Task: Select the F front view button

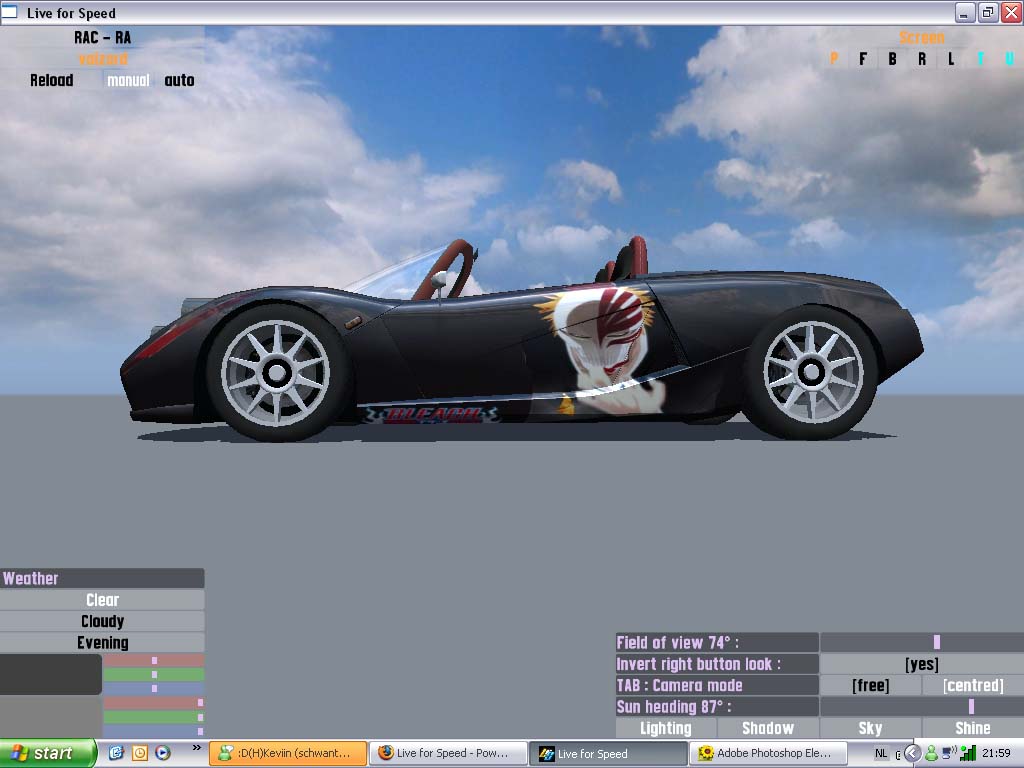Action: point(863,59)
